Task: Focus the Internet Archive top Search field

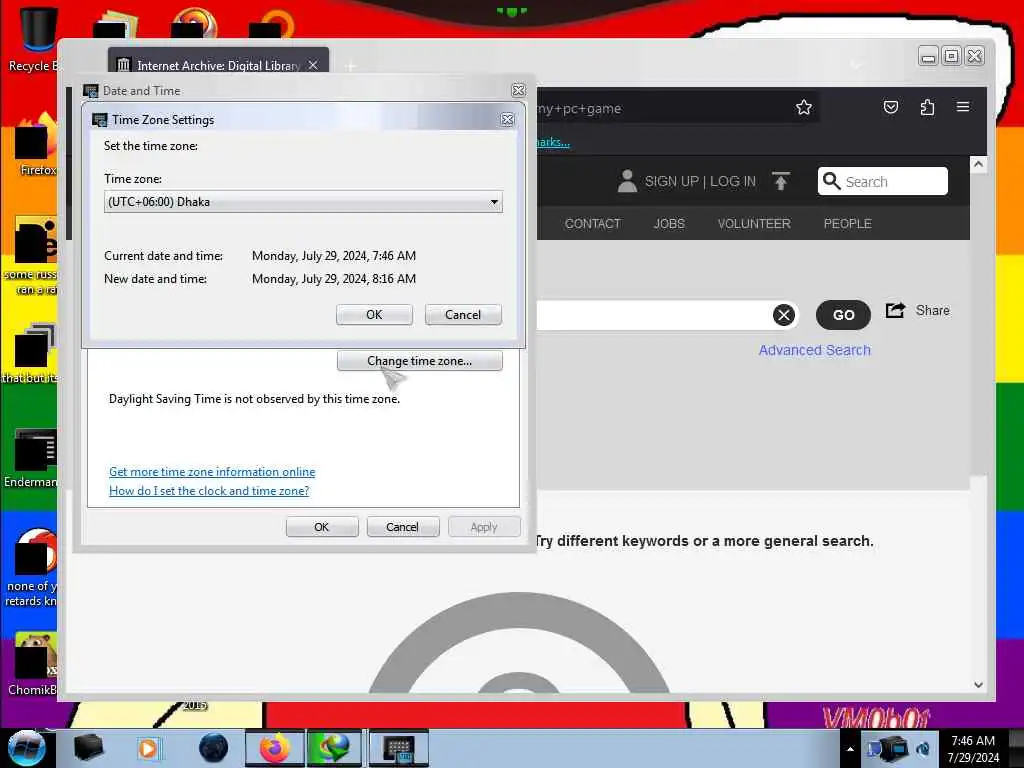Action: 882,181
